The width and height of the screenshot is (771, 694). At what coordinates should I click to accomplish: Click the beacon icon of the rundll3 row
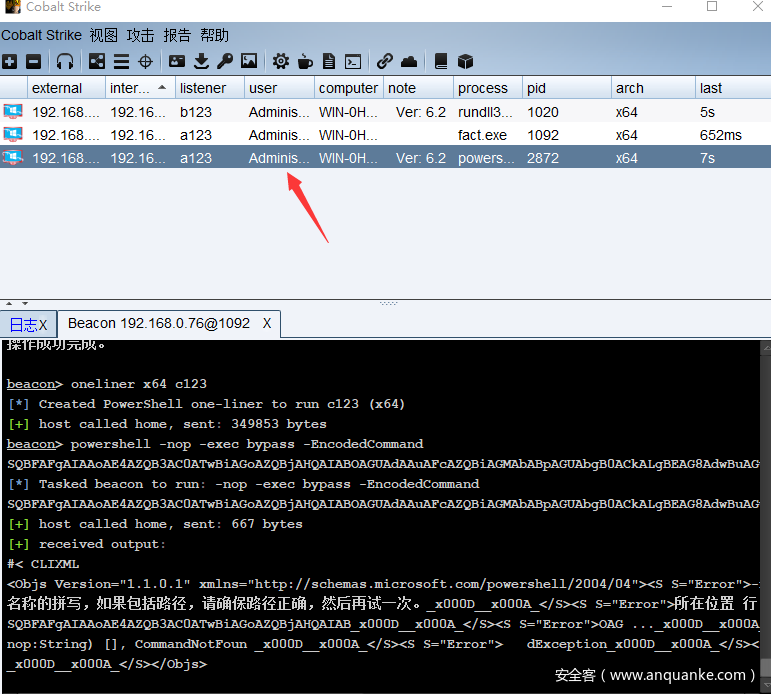tap(13, 111)
